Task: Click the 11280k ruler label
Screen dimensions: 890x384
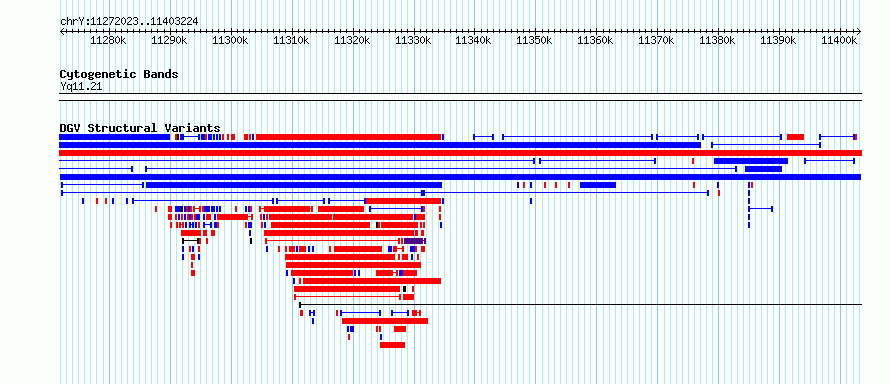Action: click(109, 41)
